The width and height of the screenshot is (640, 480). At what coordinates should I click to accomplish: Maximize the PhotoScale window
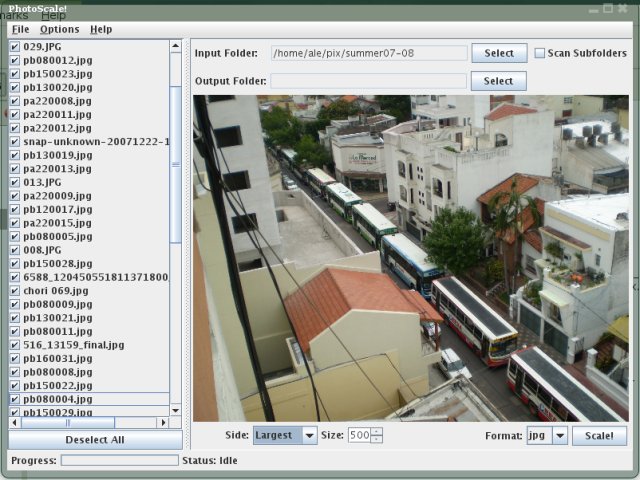tap(608, 8)
